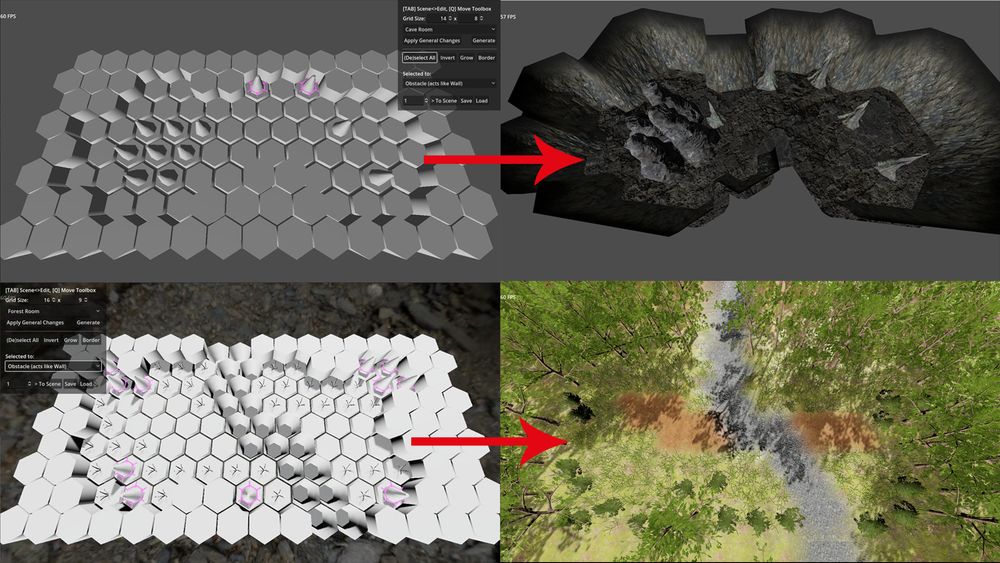Viewport: 1000px width, 563px height.
Task: Click the '[TAB] Scene<>Edit' hint in Cave toolbox
Action: (427, 9)
